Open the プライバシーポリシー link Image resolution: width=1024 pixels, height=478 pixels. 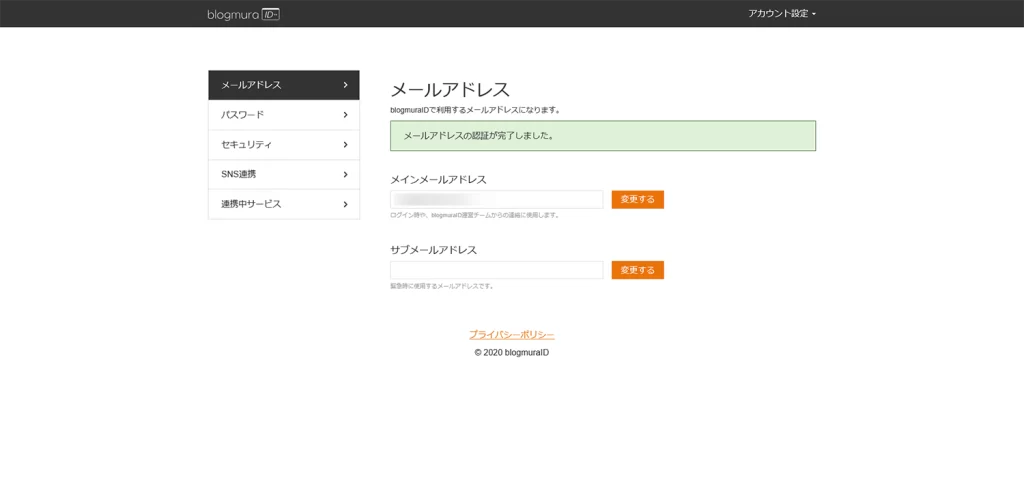(511, 335)
